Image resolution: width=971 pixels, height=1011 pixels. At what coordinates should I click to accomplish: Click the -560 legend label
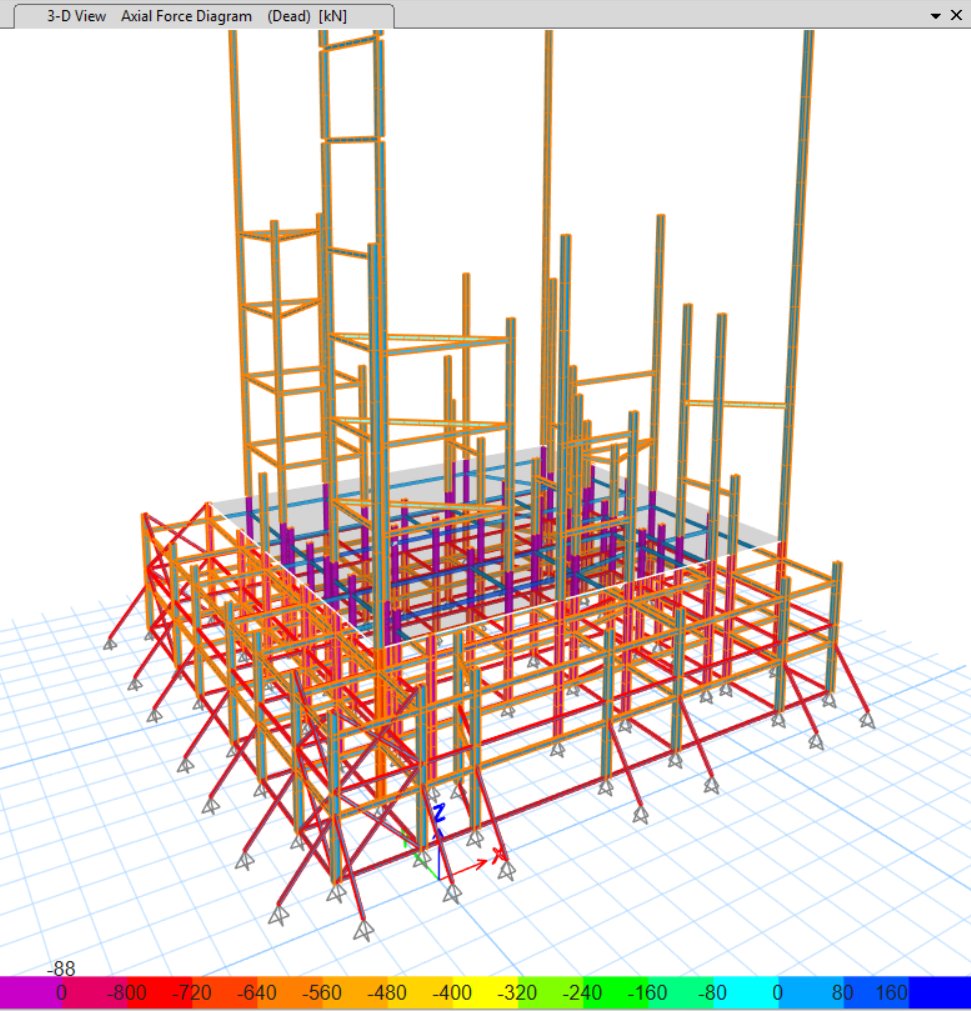click(321, 992)
